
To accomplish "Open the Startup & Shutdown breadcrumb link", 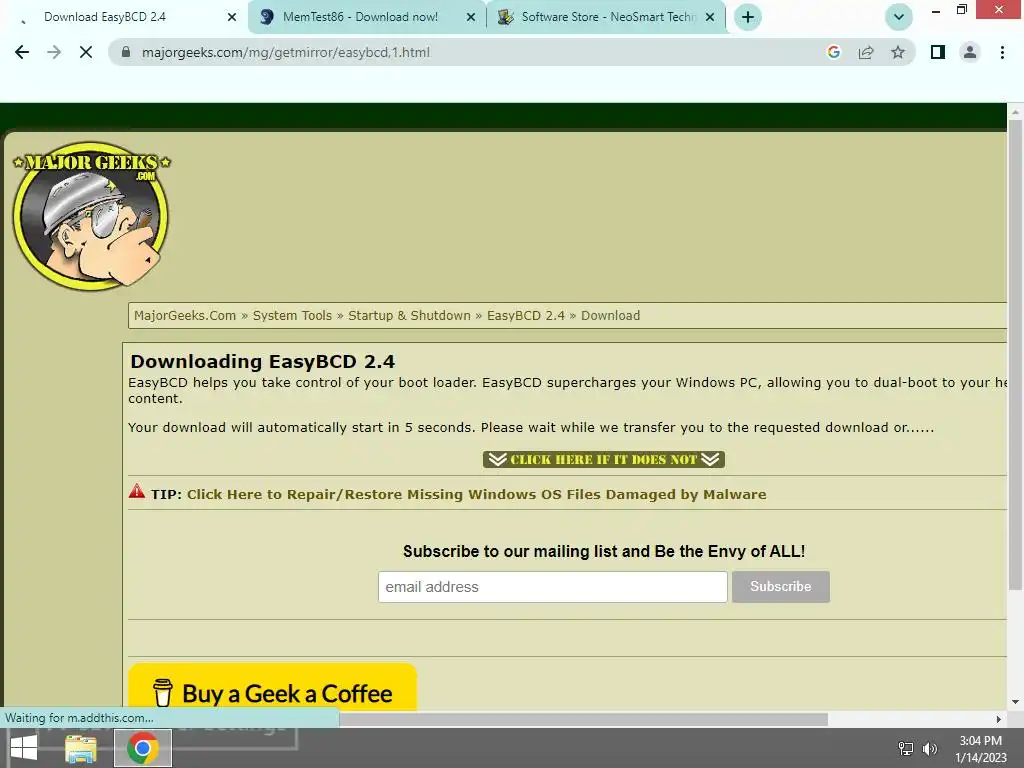I will tap(409, 315).
